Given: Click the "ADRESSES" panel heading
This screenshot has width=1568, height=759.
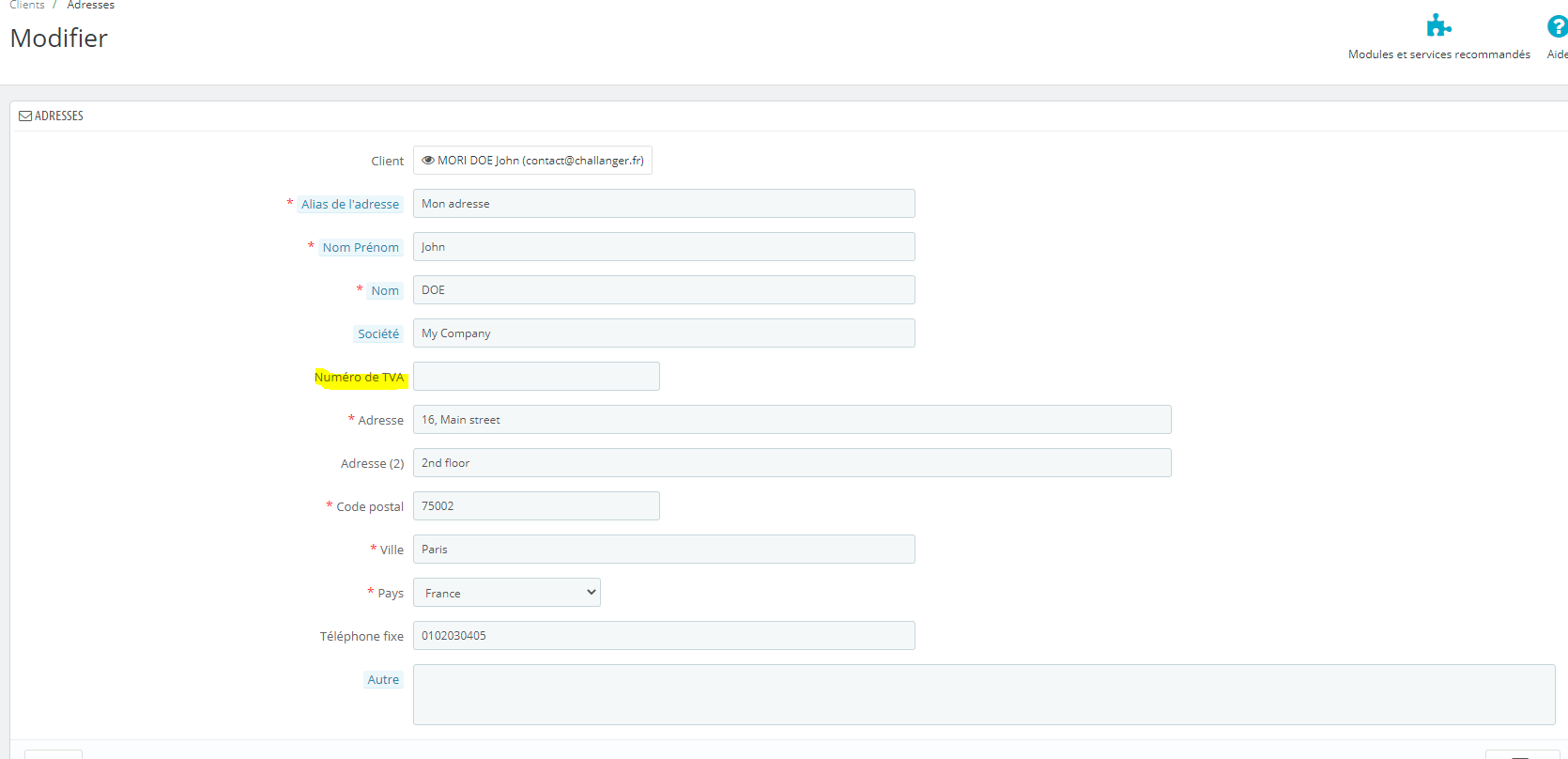Looking at the screenshot, I should click(x=59, y=116).
